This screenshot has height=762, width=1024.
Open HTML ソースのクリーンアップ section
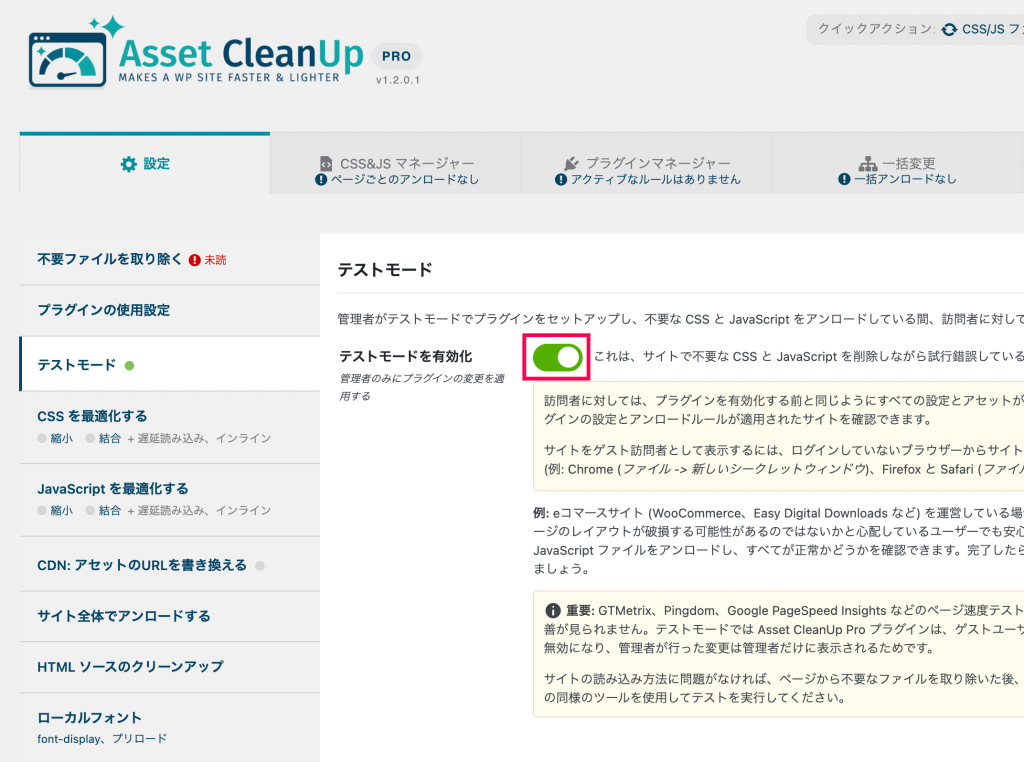pyautogui.click(x=170, y=667)
